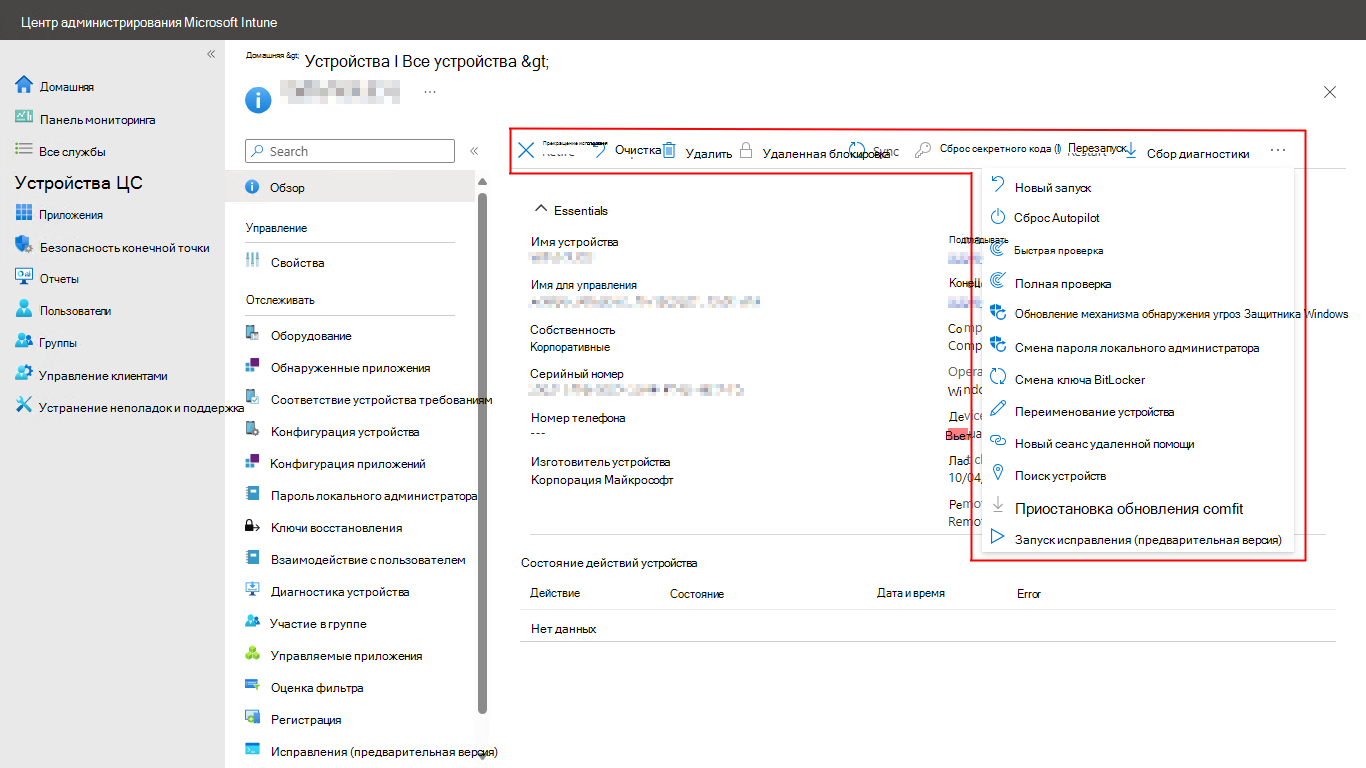Click Сброс секретного кода key action
This screenshot has width=1366, height=768.
(988, 149)
